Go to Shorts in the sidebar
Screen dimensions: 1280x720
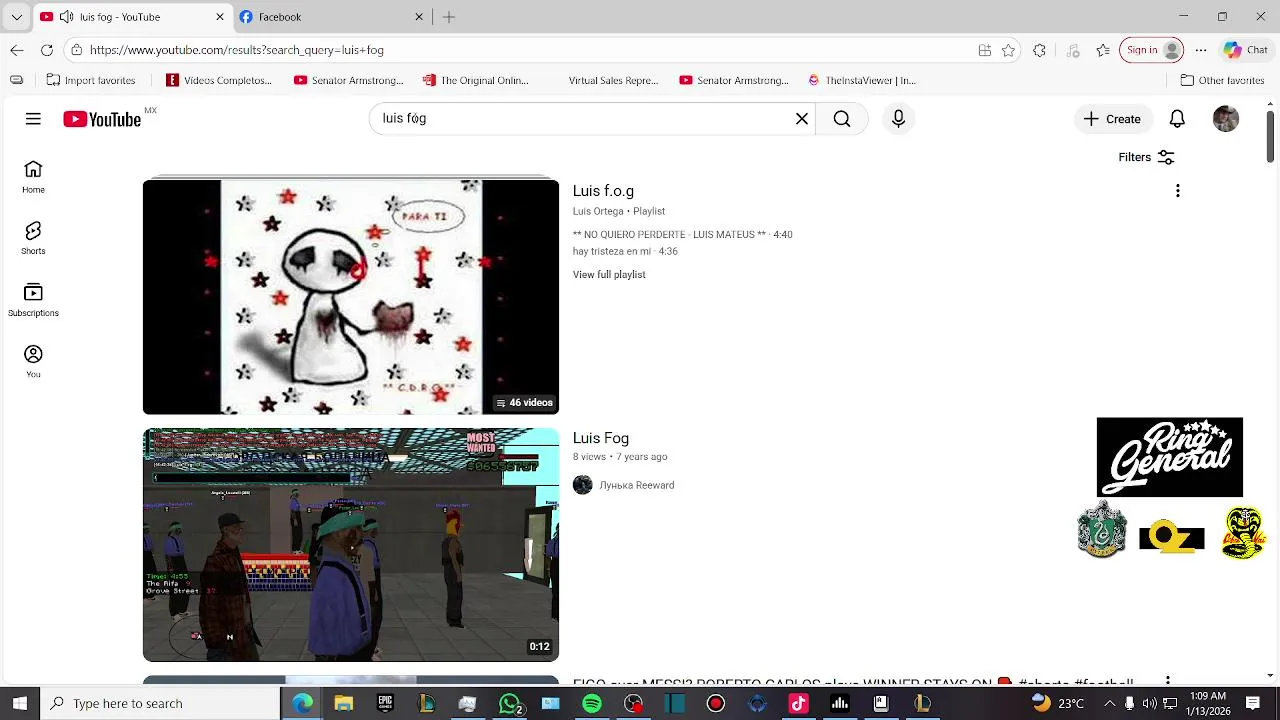pyautogui.click(x=33, y=239)
